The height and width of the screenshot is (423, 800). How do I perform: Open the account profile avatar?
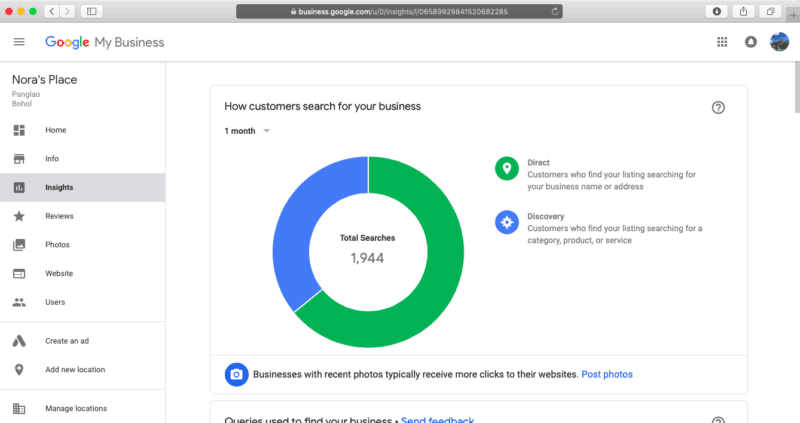coord(779,42)
